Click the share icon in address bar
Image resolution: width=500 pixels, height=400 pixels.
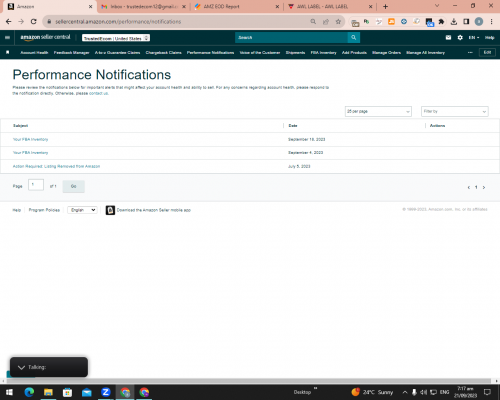pos(326,22)
